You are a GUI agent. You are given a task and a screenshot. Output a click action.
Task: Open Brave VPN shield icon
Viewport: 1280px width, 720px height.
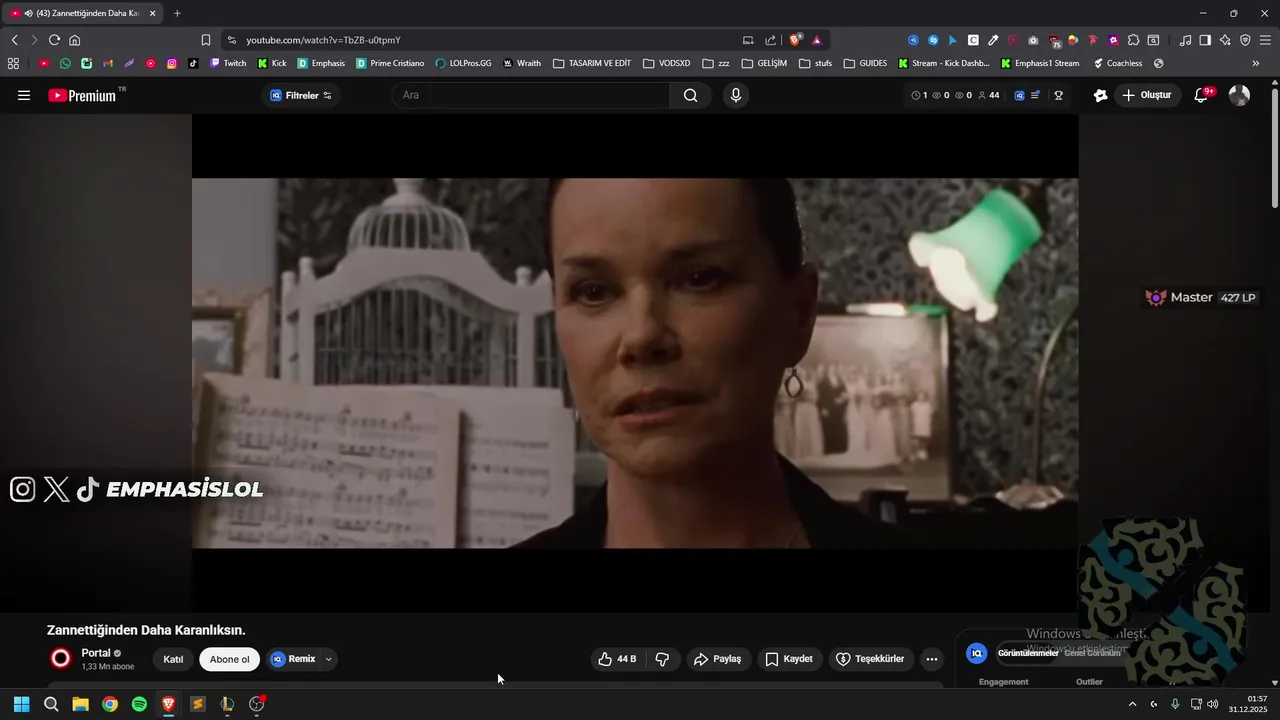click(1245, 40)
